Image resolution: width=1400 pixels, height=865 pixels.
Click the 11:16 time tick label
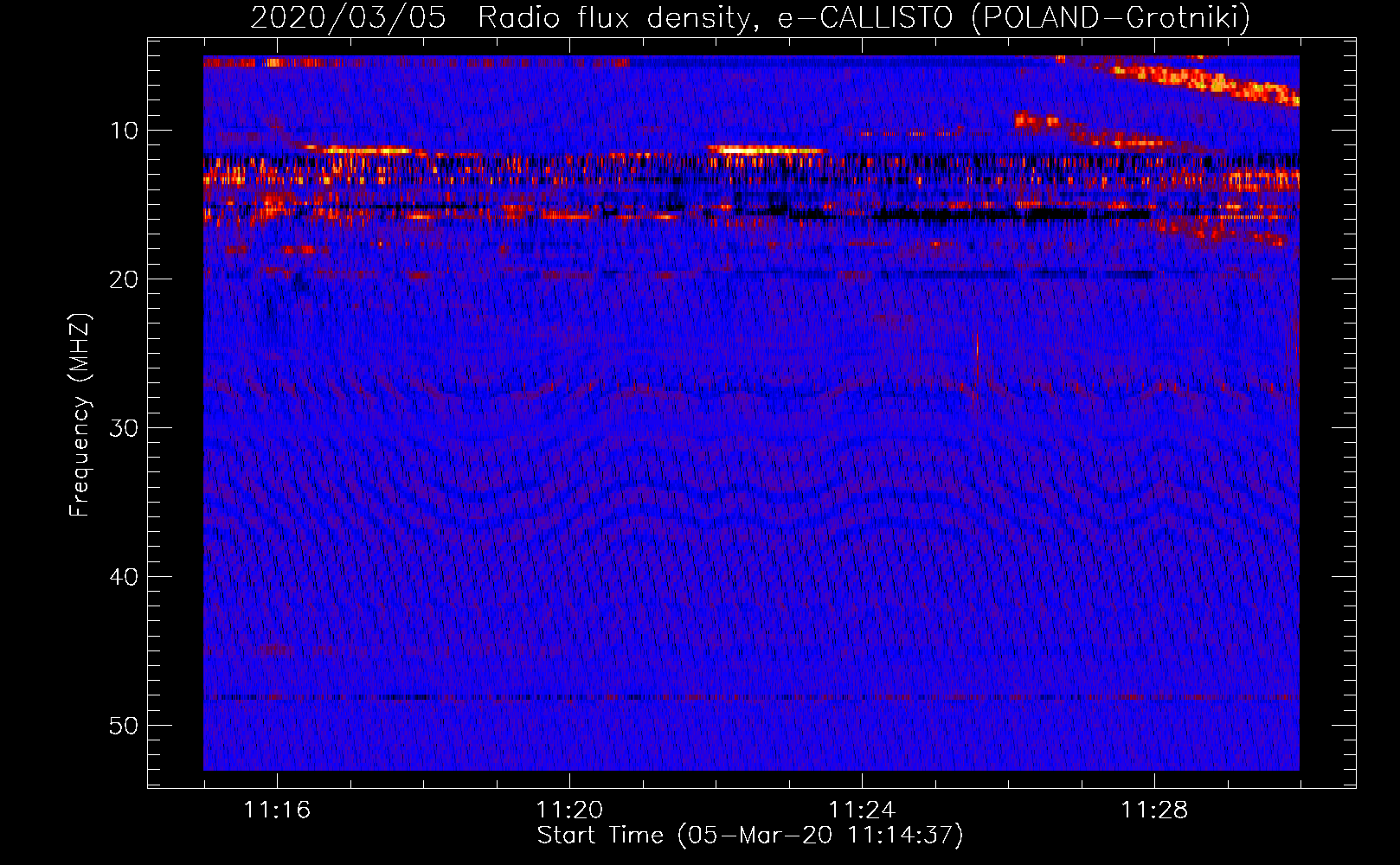tap(277, 811)
